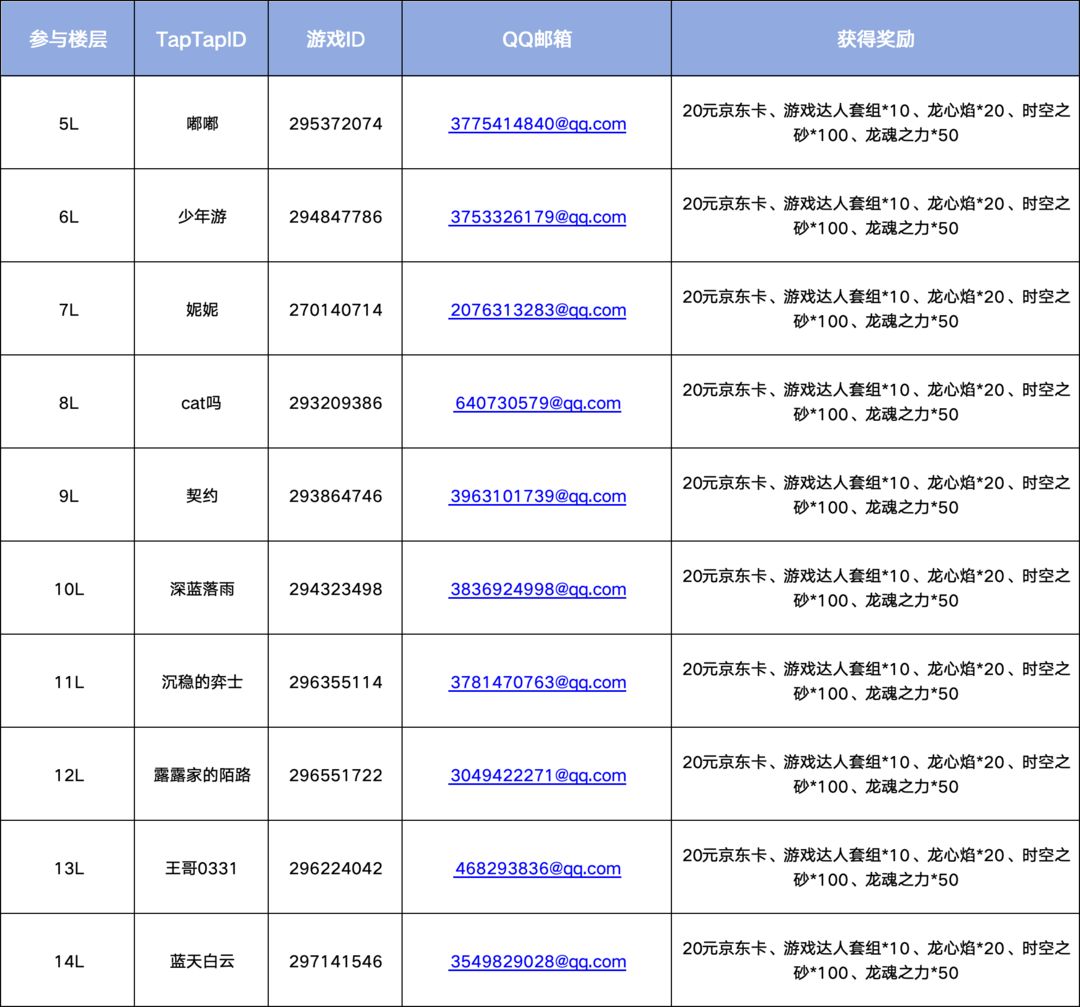The width and height of the screenshot is (1080, 1007).
Task: Open email link 3775414840@qq.com
Action: coord(537,124)
